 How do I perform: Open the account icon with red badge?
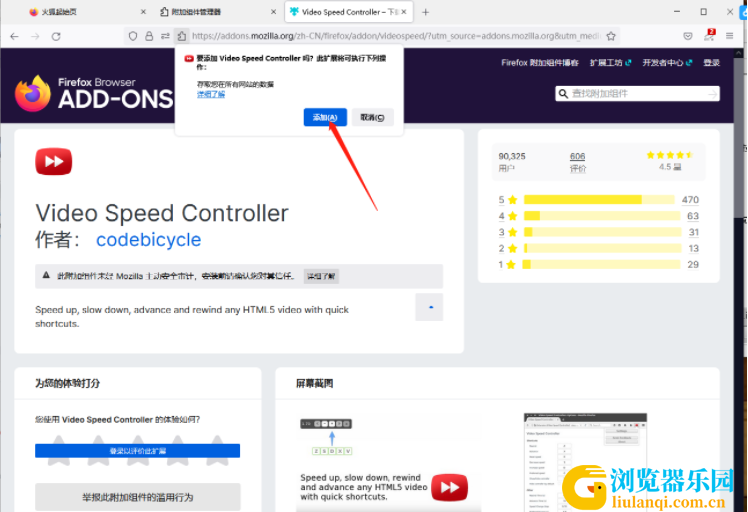pyautogui.click(x=709, y=35)
